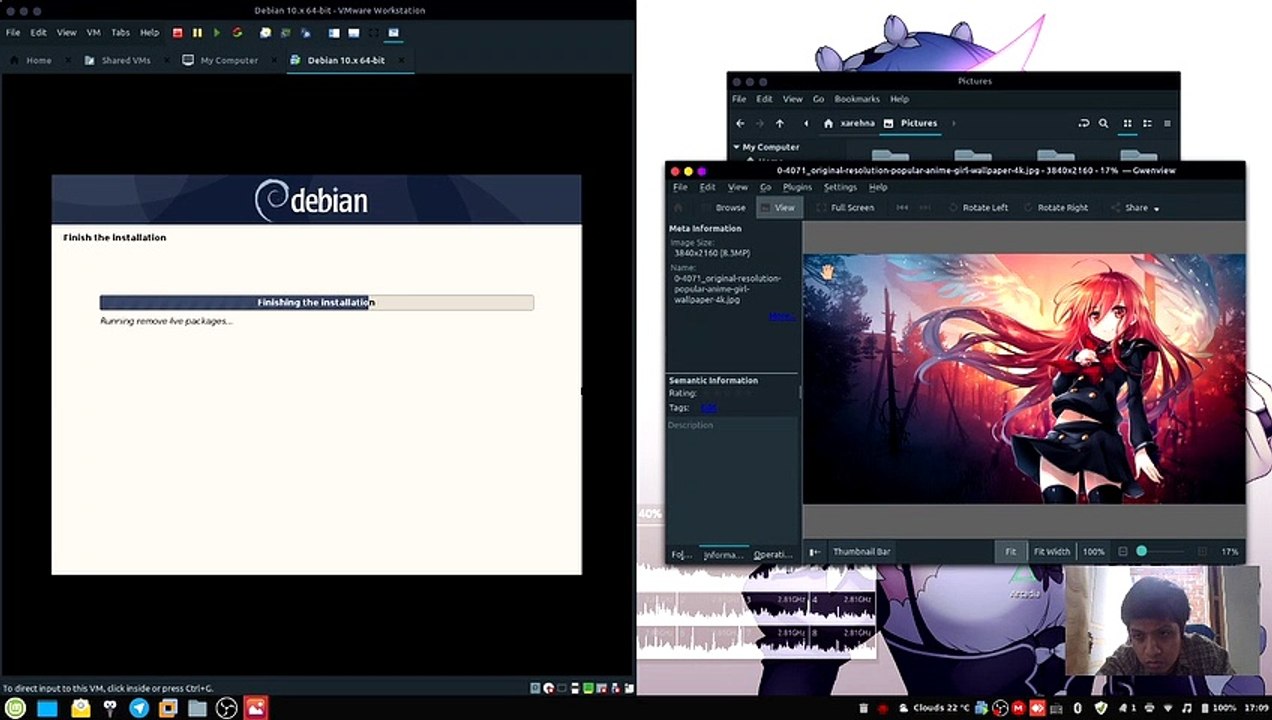The height and width of the screenshot is (720, 1272).
Task: Click Rotate Left in Gwenview
Action: [978, 207]
